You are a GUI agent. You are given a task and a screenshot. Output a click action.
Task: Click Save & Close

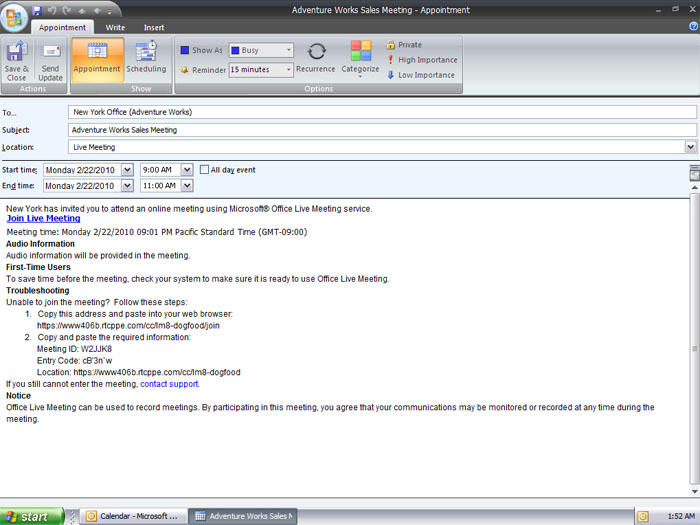point(17,61)
